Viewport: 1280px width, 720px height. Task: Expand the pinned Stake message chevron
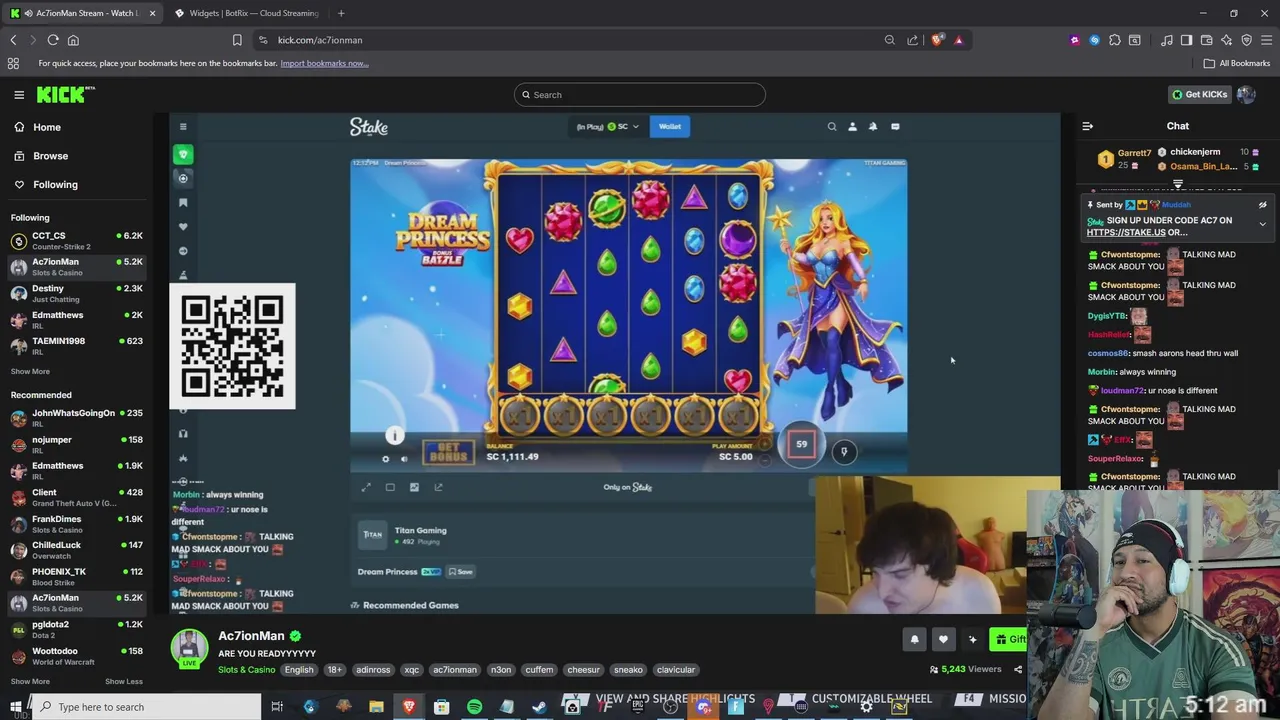[1262, 224]
